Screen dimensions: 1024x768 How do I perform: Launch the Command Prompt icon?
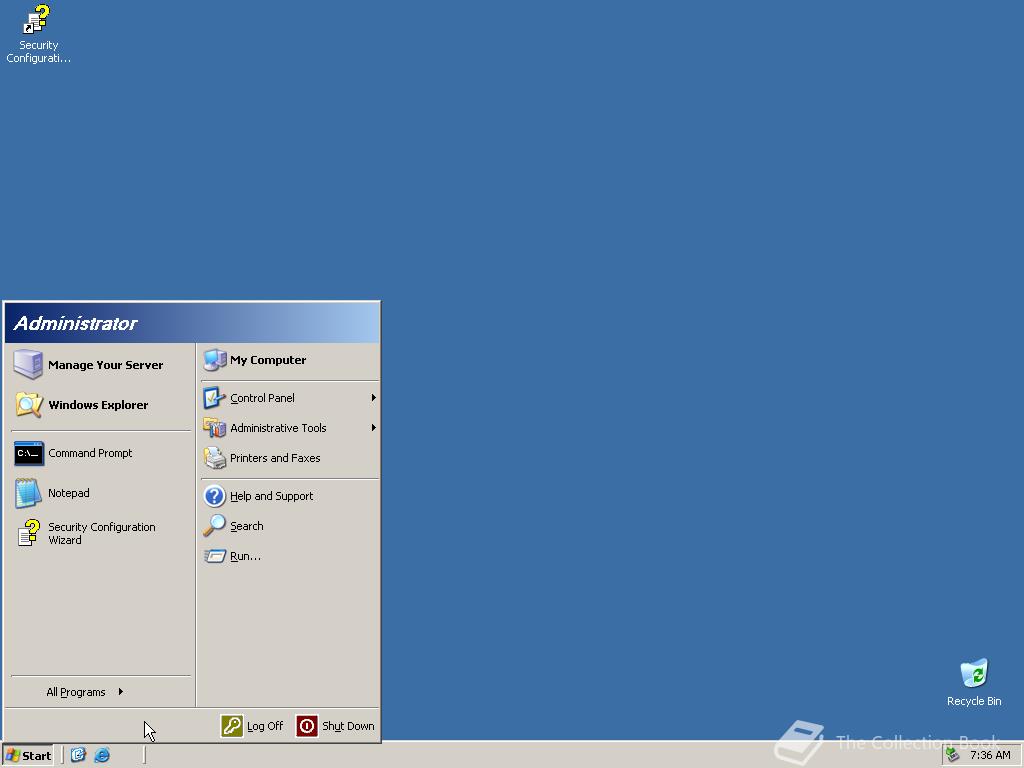29,453
